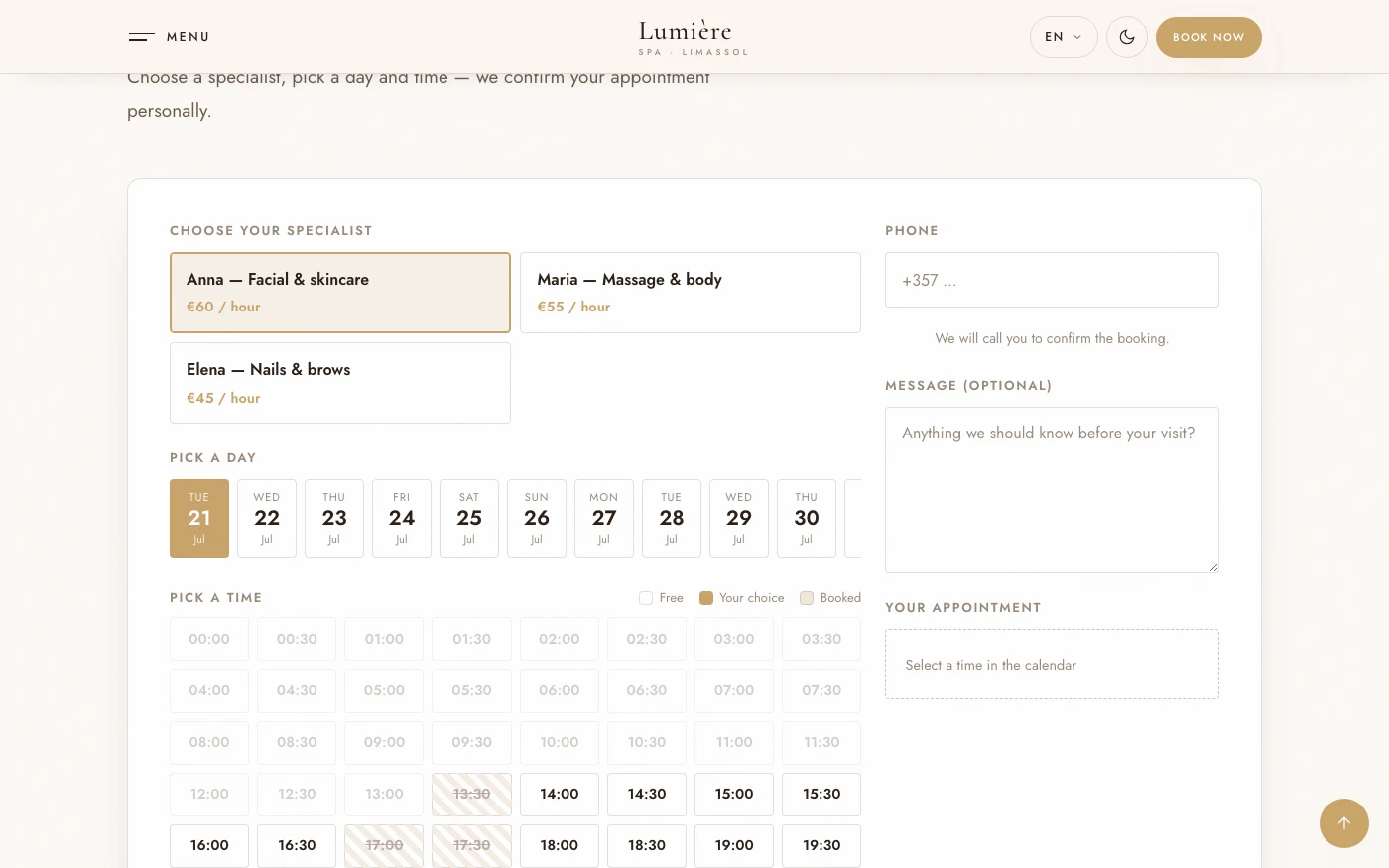Select the 19:30 time slot

pyautogui.click(x=821, y=845)
